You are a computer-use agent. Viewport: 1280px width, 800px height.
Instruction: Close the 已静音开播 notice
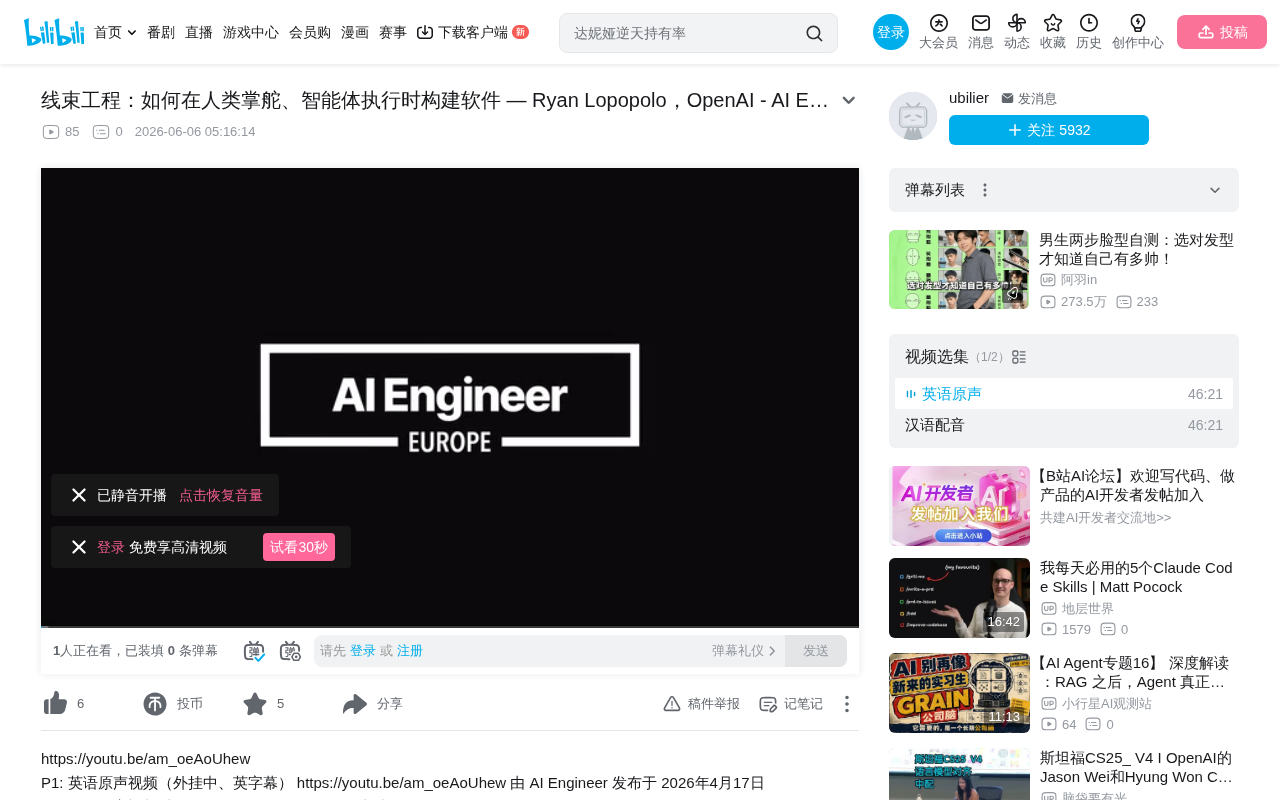(x=79, y=495)
